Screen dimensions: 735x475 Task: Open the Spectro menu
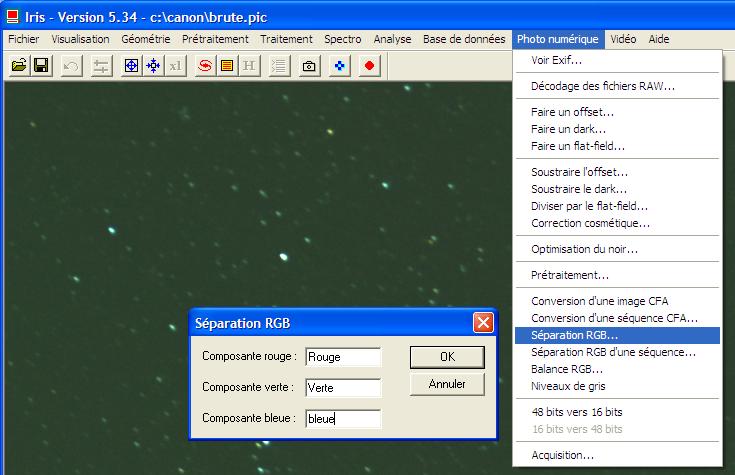coord(343,39)
